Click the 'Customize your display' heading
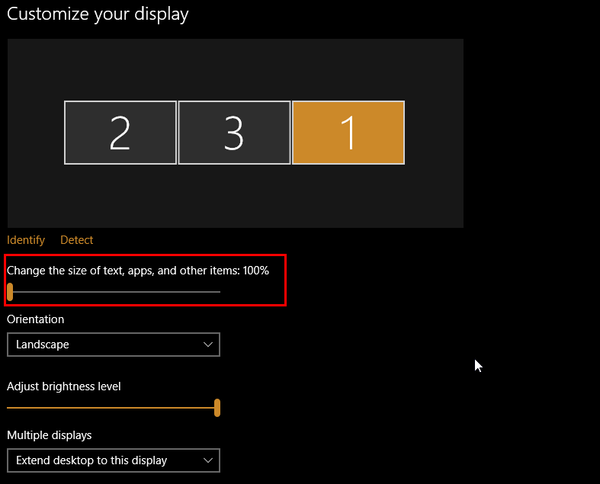Viewport: 600px width, 484px height. click(x=98, y=15)
